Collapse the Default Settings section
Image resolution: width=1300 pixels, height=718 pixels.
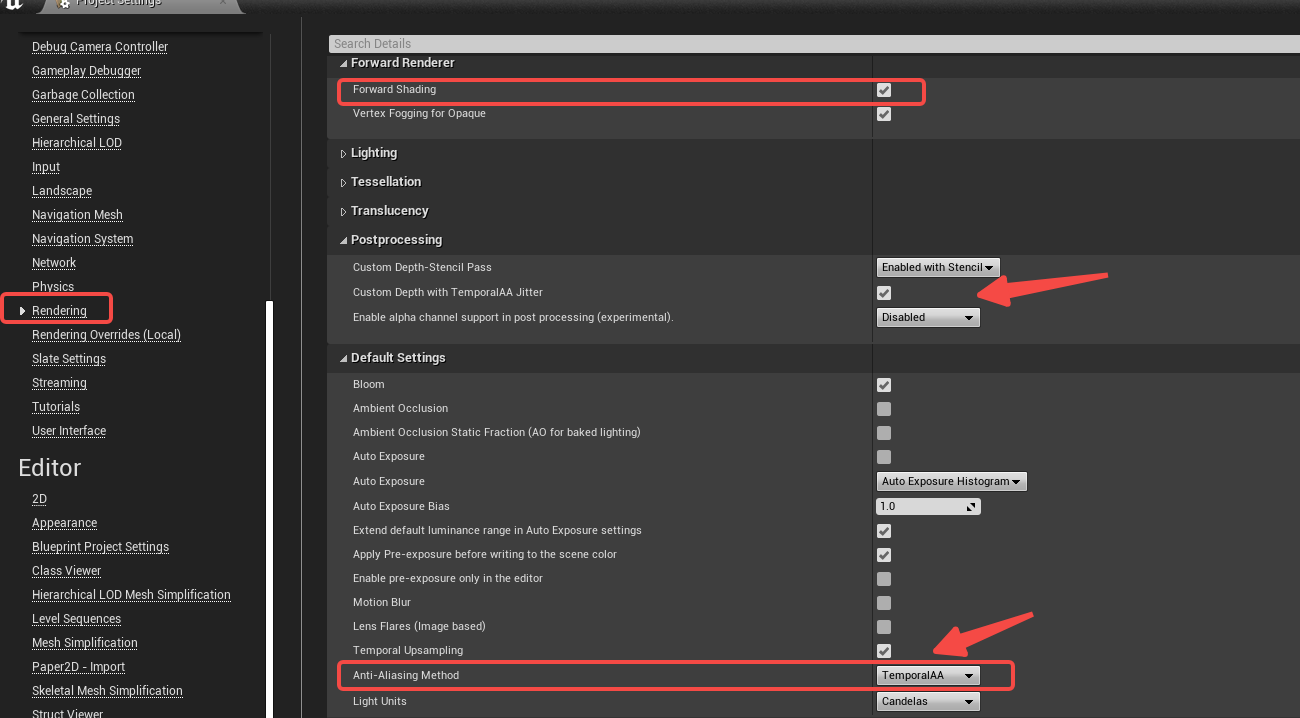[x=343, y=358]
